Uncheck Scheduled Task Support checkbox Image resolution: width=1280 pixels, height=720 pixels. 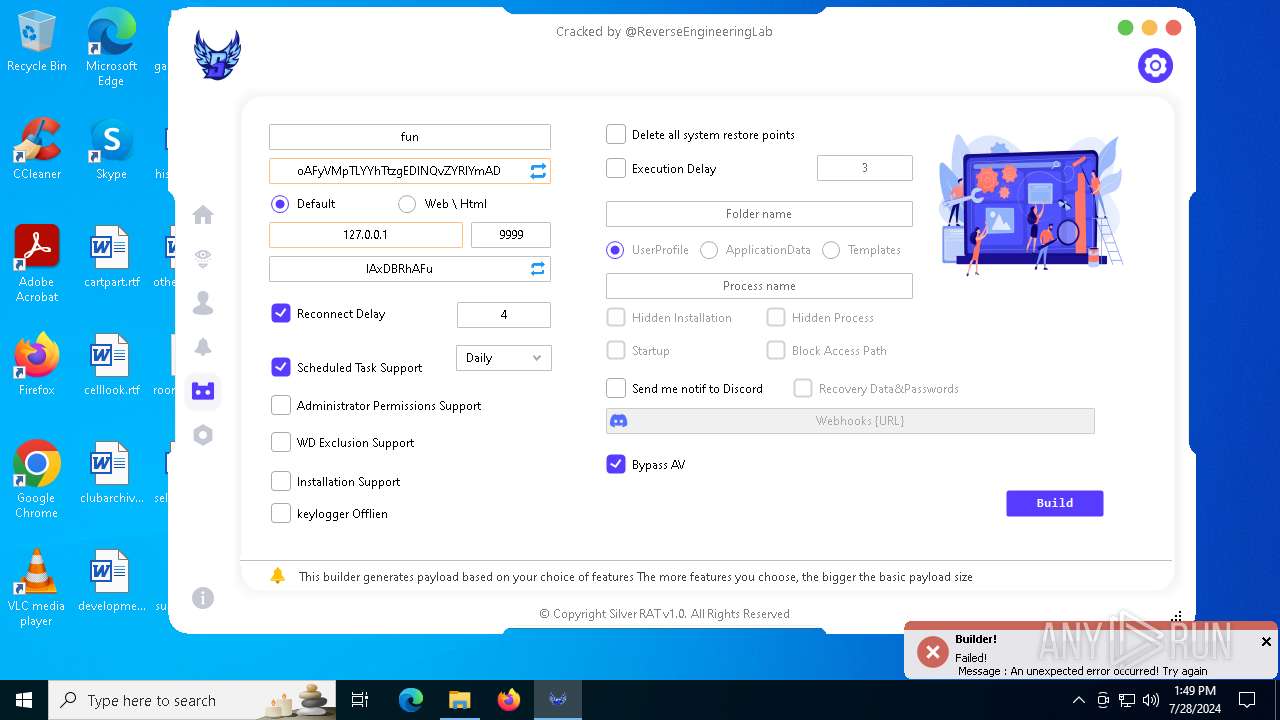coord(281,367)
